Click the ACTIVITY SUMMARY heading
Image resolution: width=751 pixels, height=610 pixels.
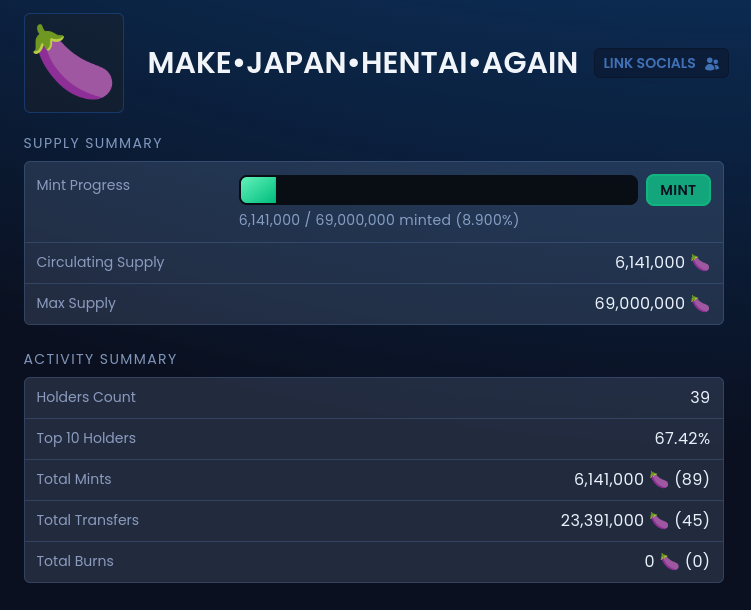pos(100,359)
